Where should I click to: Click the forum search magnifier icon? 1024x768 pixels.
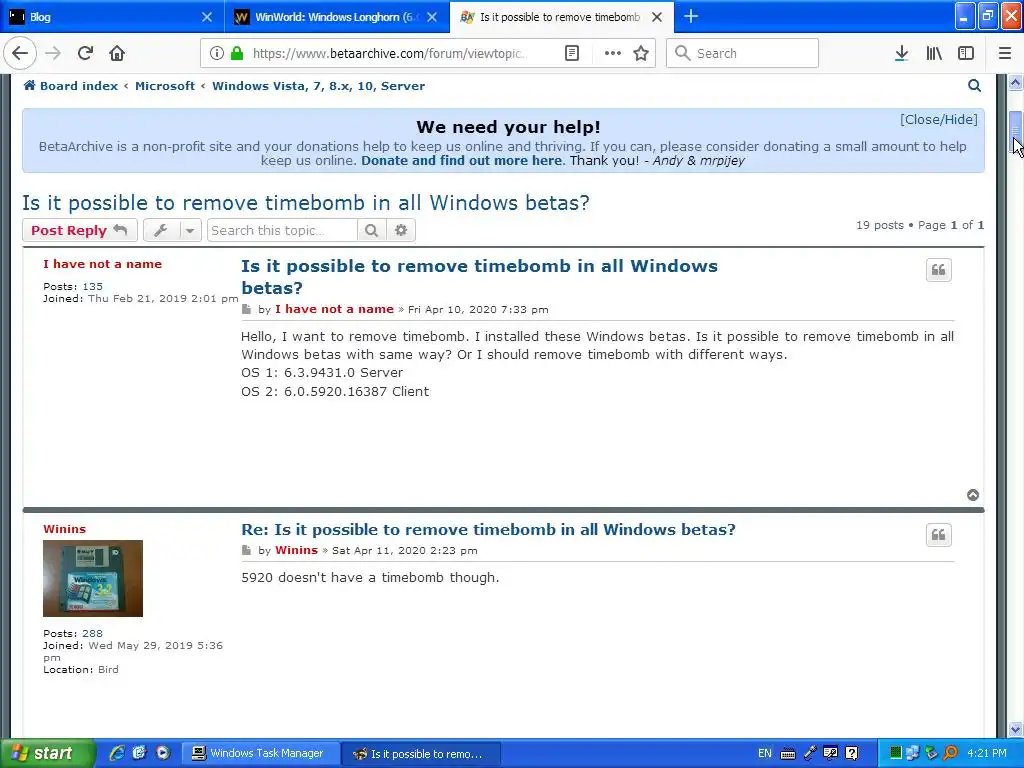[x=974, y=86]
